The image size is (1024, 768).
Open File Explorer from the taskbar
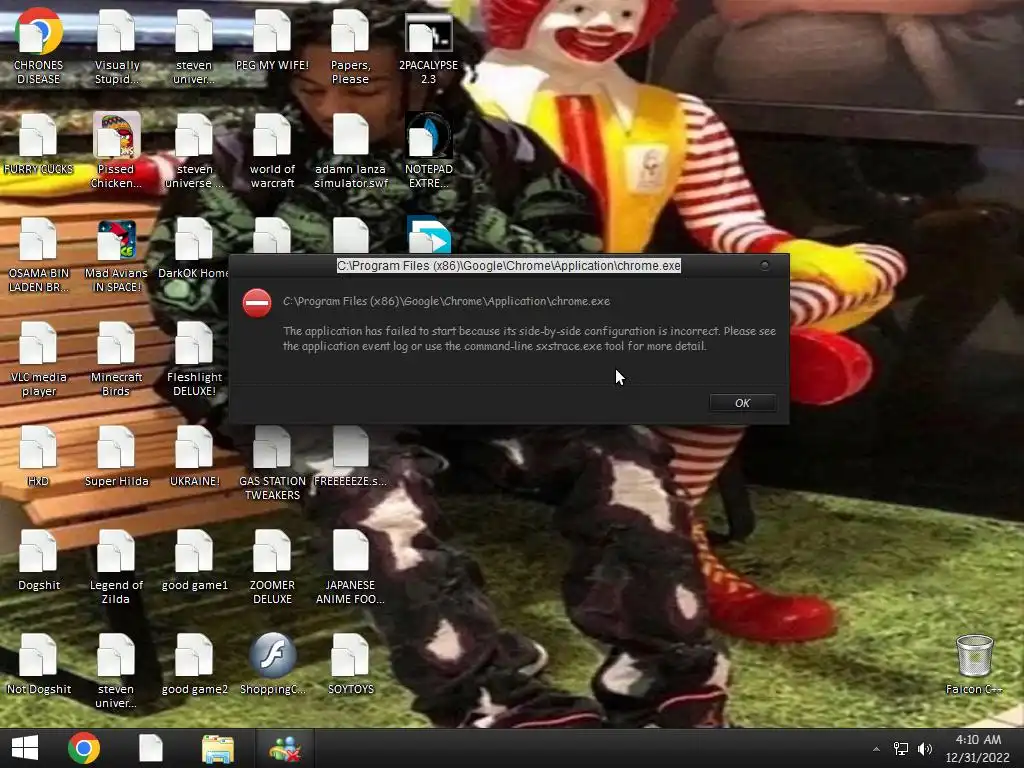(x=218, y=748)
